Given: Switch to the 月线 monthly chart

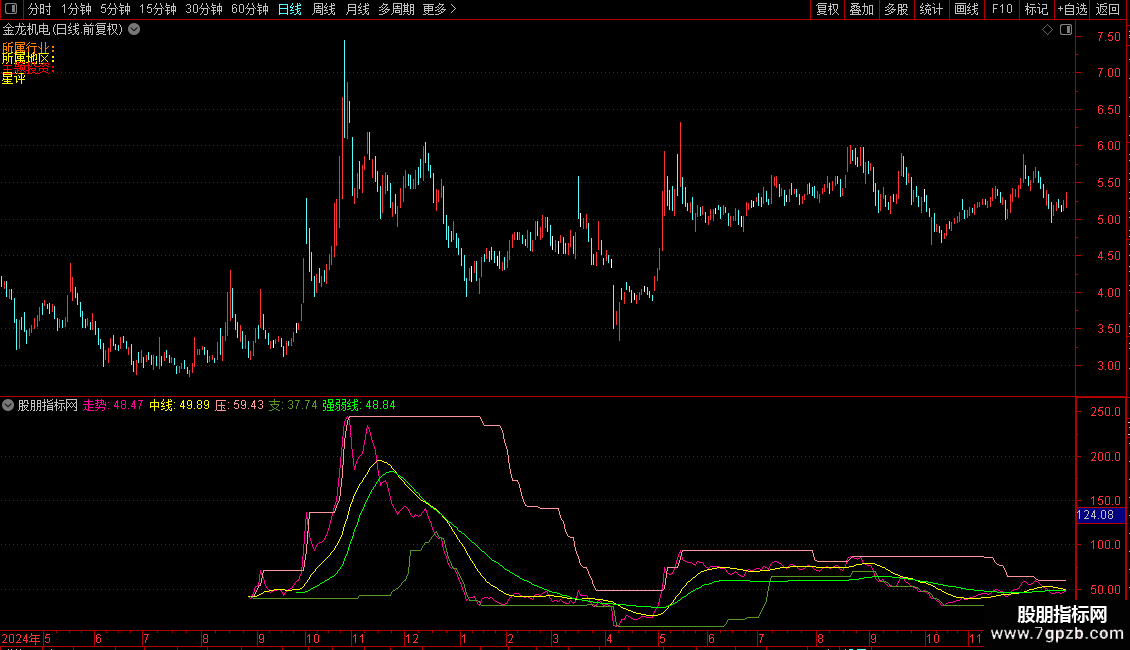Looking at the screenshot, I should pyautogui.click(x=357, y=9).
